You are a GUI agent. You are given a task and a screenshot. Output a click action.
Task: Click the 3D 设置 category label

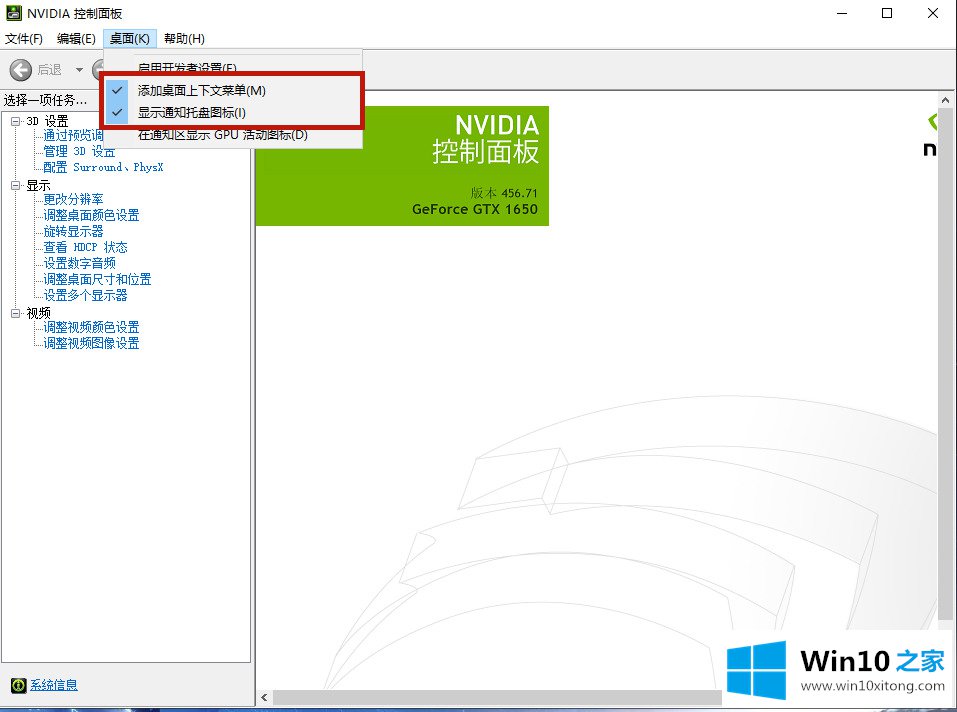click(47, 121)
